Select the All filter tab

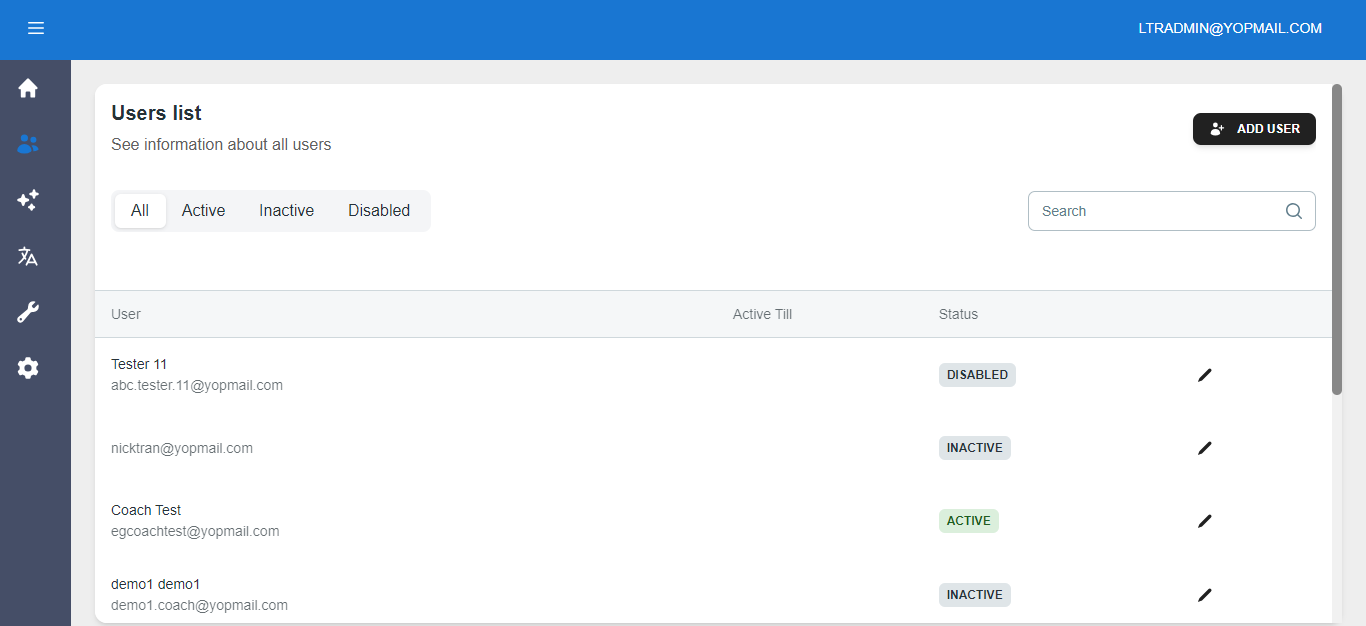tap(140, 211)
